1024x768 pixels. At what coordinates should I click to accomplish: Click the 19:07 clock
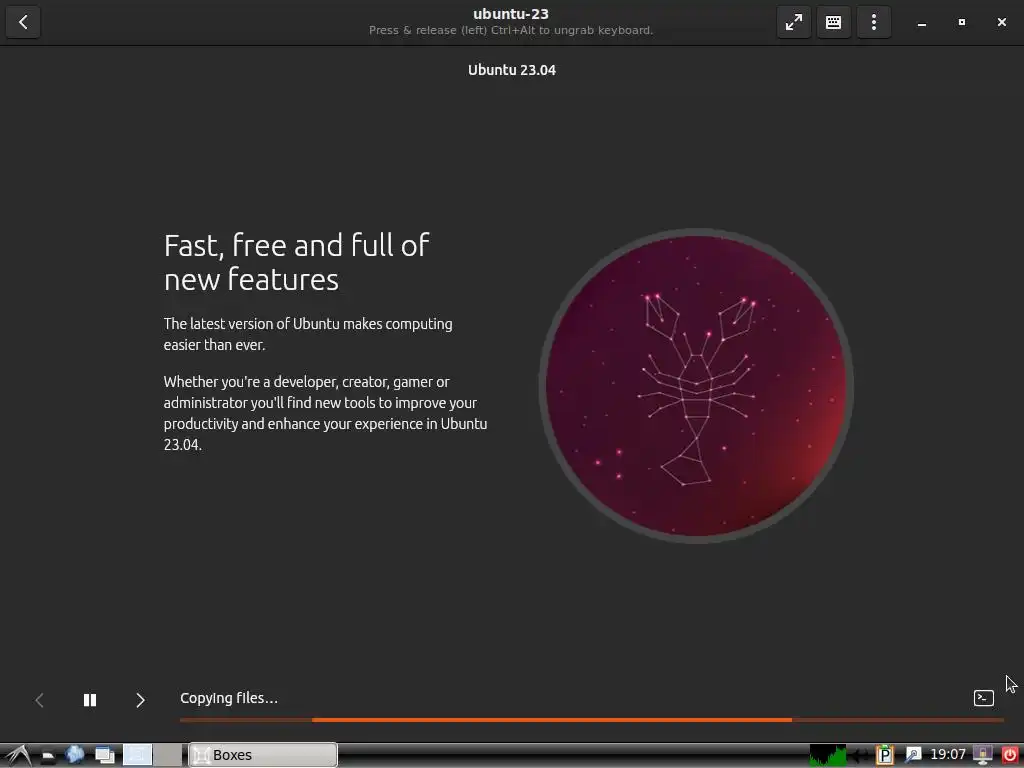(948, 754)
